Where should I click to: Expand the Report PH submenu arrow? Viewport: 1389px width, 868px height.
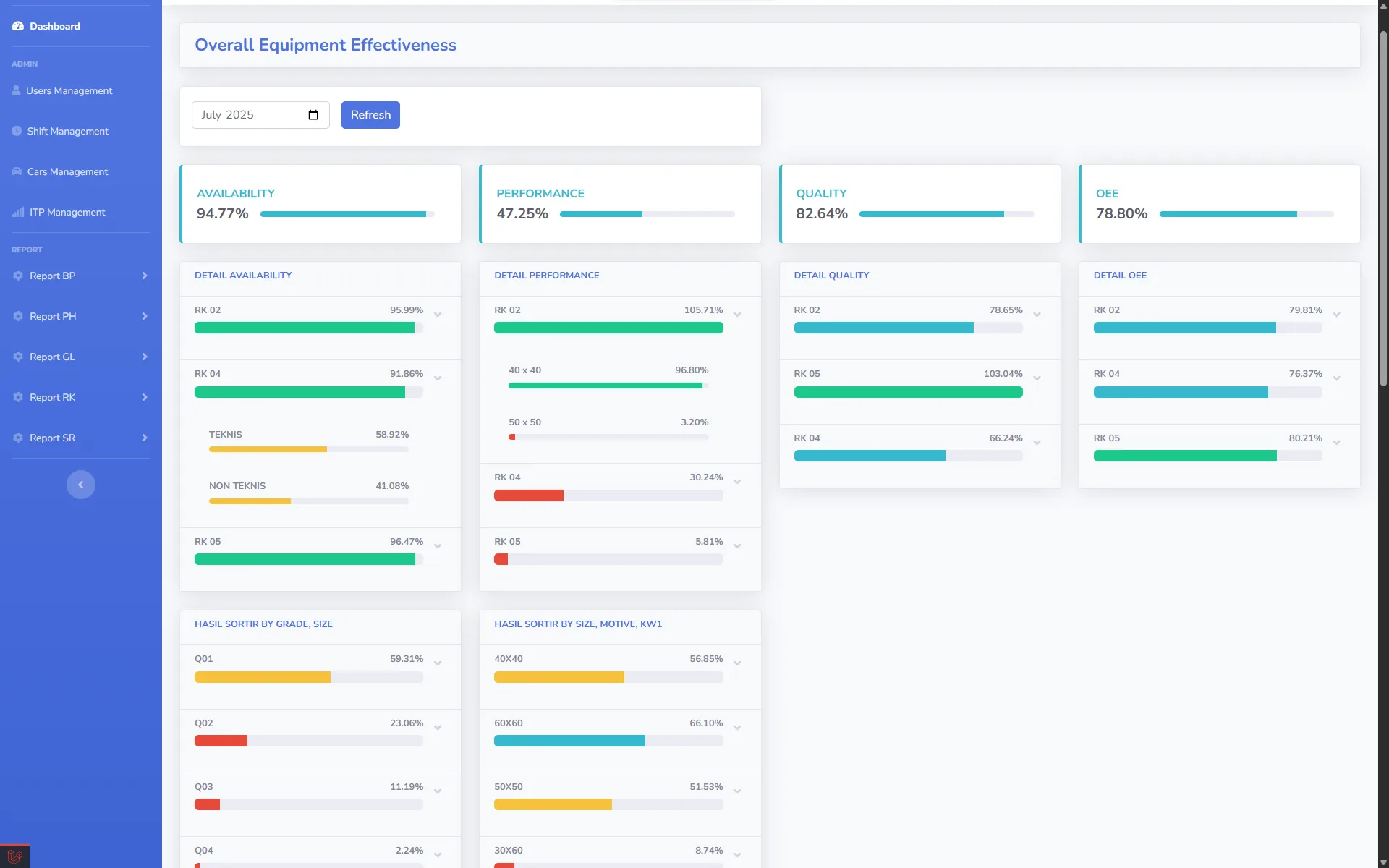[145, 316]
